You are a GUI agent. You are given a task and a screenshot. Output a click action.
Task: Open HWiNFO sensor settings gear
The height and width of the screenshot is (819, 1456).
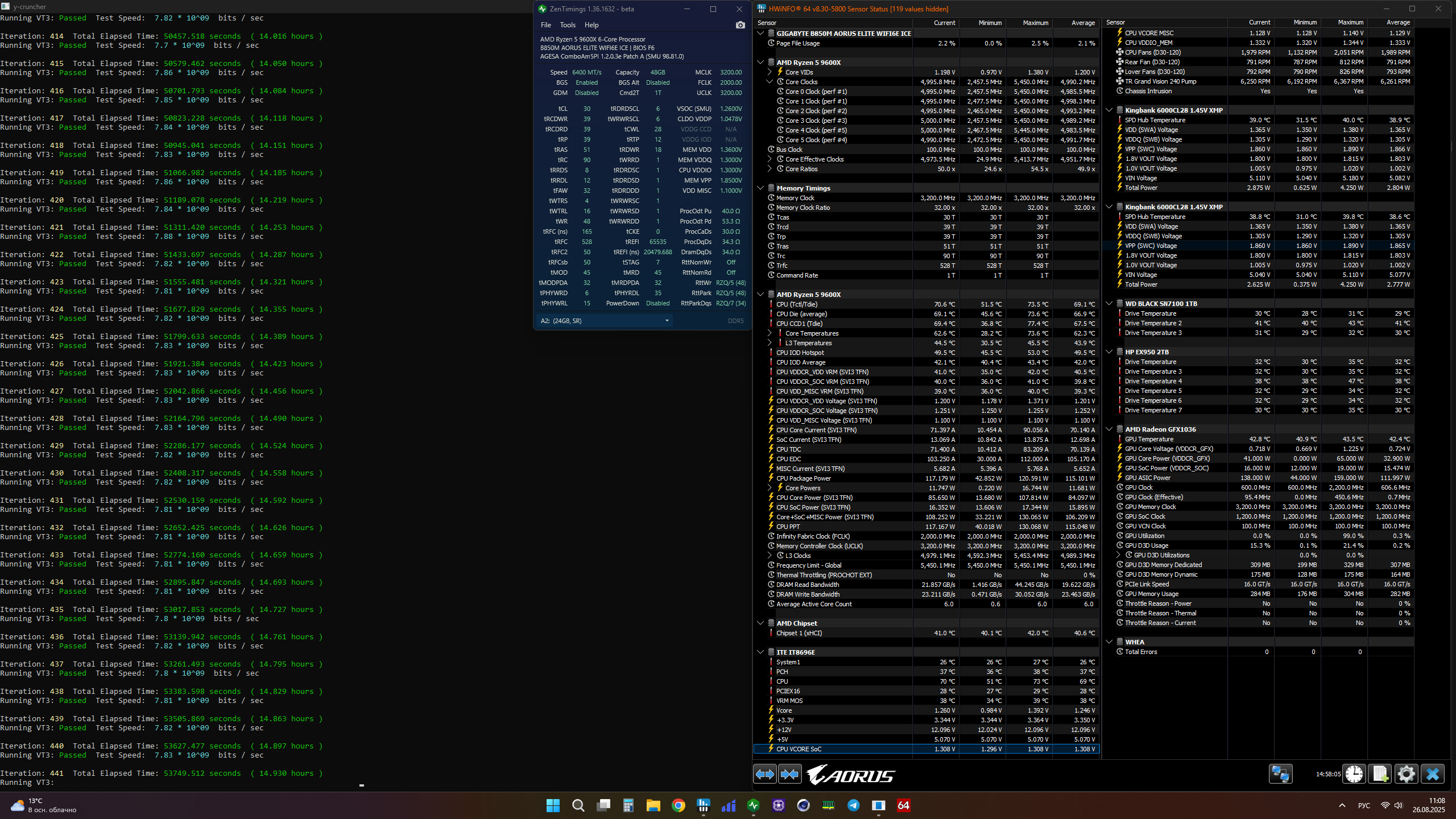click(x=1406, y=774)
